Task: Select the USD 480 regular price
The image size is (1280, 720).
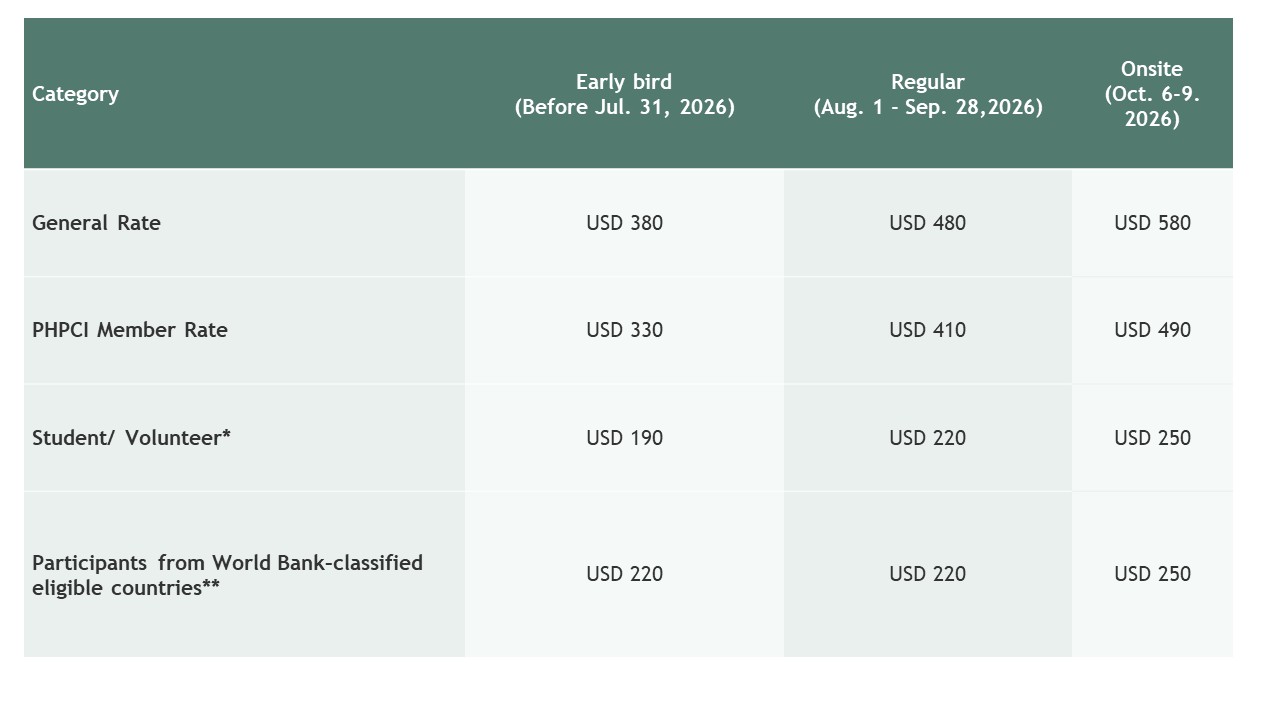Action: click(x=927, y=223)
